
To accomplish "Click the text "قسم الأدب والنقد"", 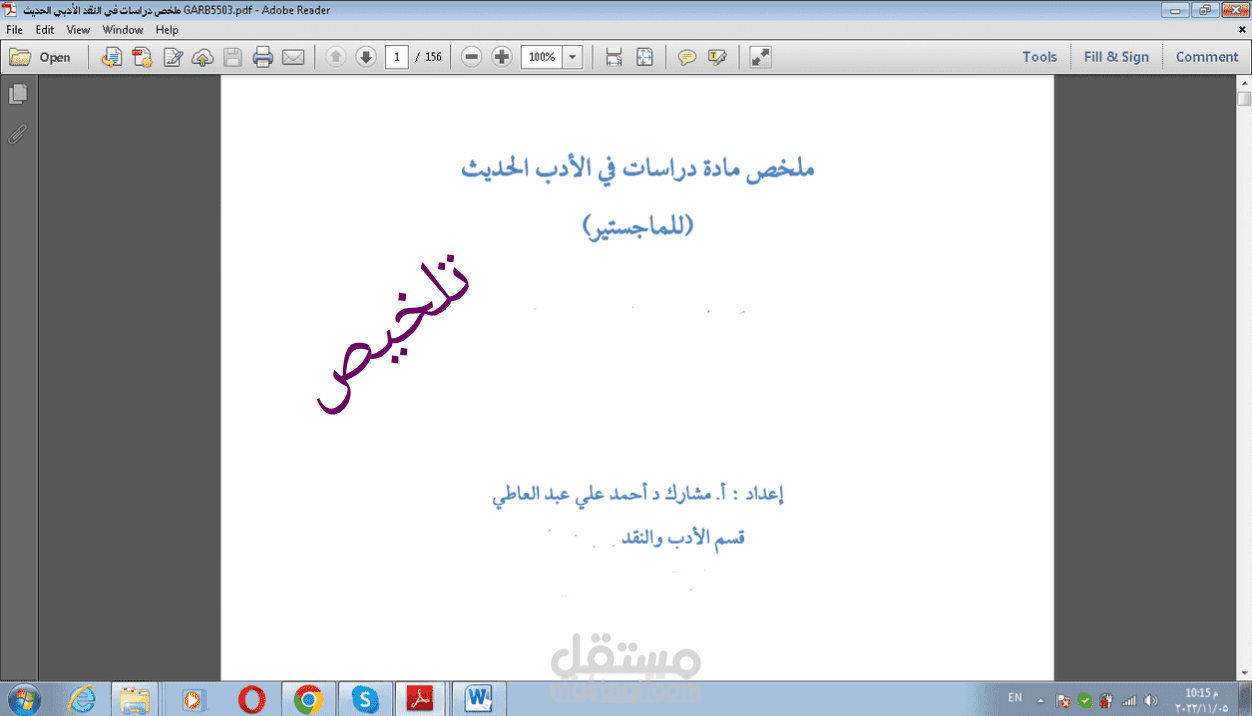I will click(684, 538).
